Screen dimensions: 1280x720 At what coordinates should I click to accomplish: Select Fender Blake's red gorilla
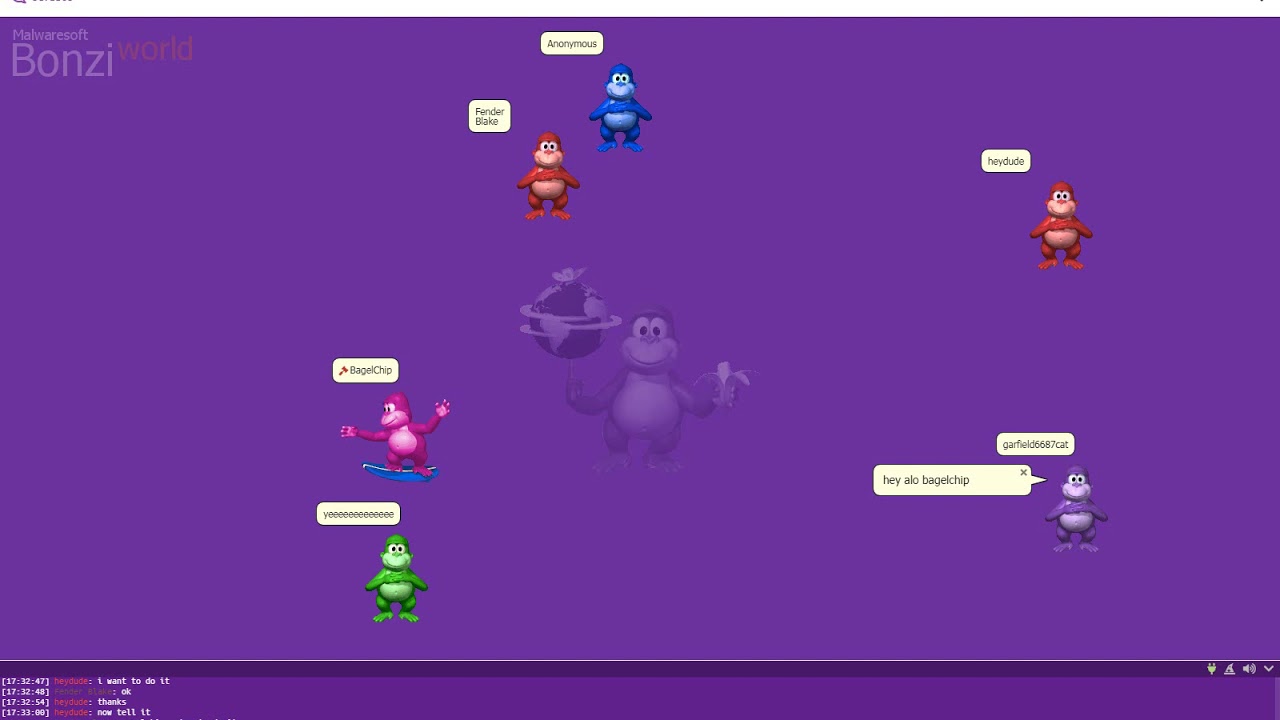[548, 176]
